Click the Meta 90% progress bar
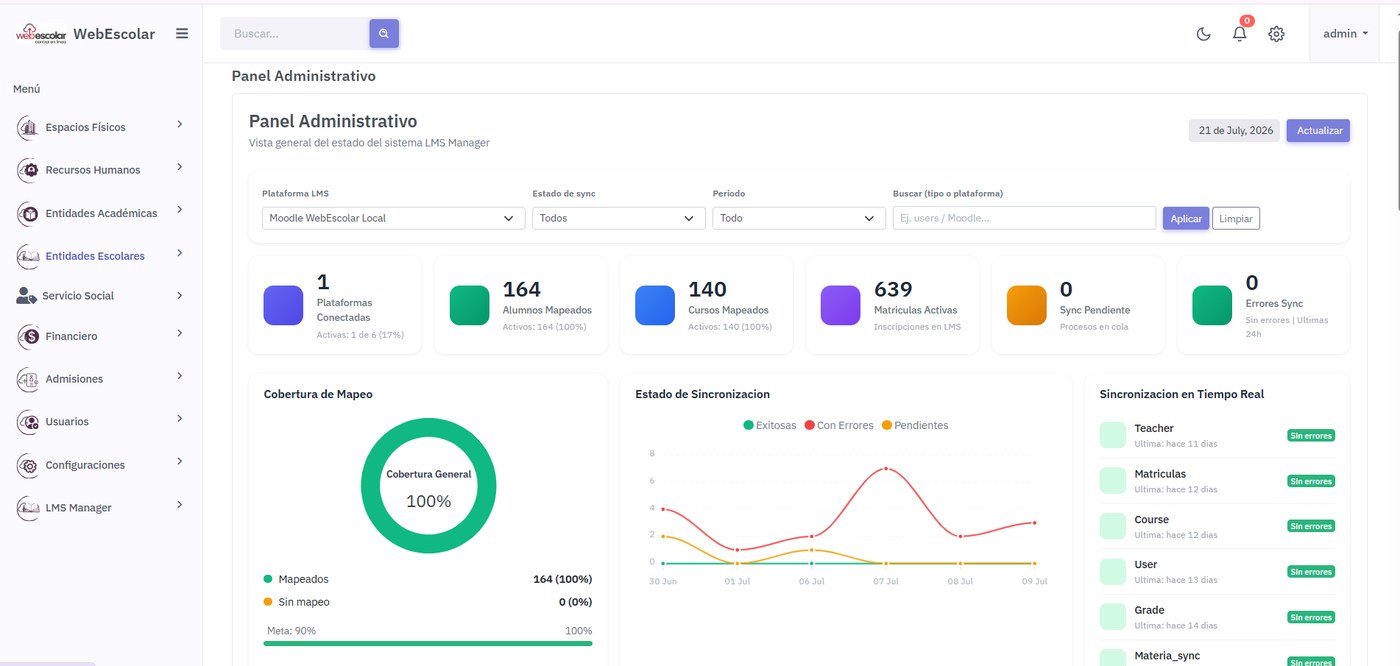This screenshot has width=1400, height=666. click(x=428, y=643)
